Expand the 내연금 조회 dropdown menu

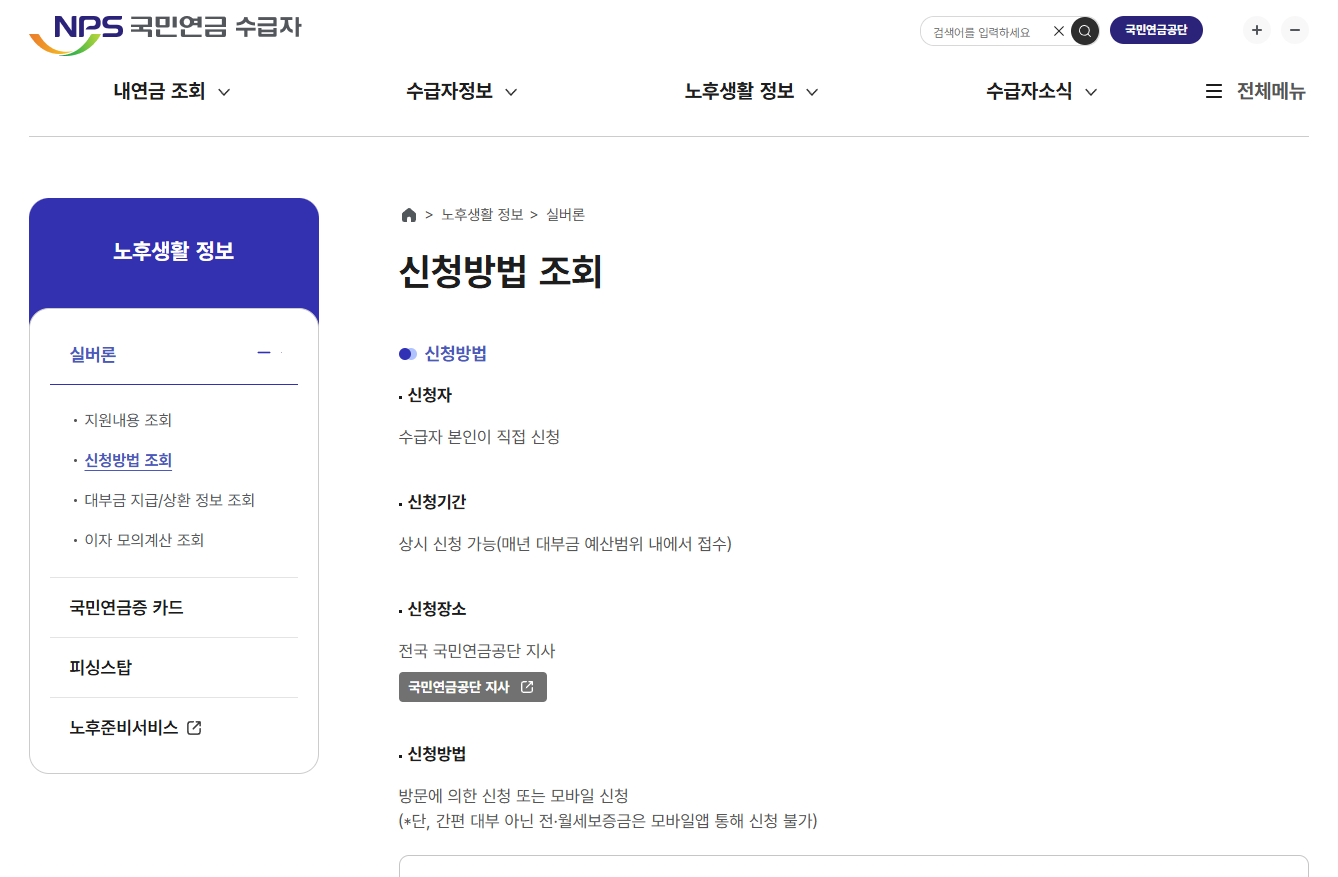pos(172,91)
